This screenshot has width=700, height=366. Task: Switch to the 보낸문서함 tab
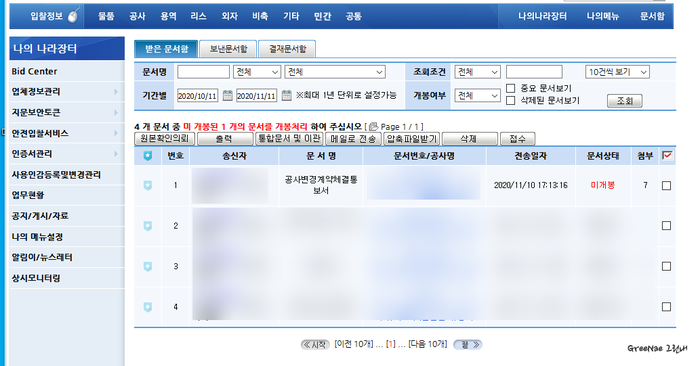click(x=228, y=49)
